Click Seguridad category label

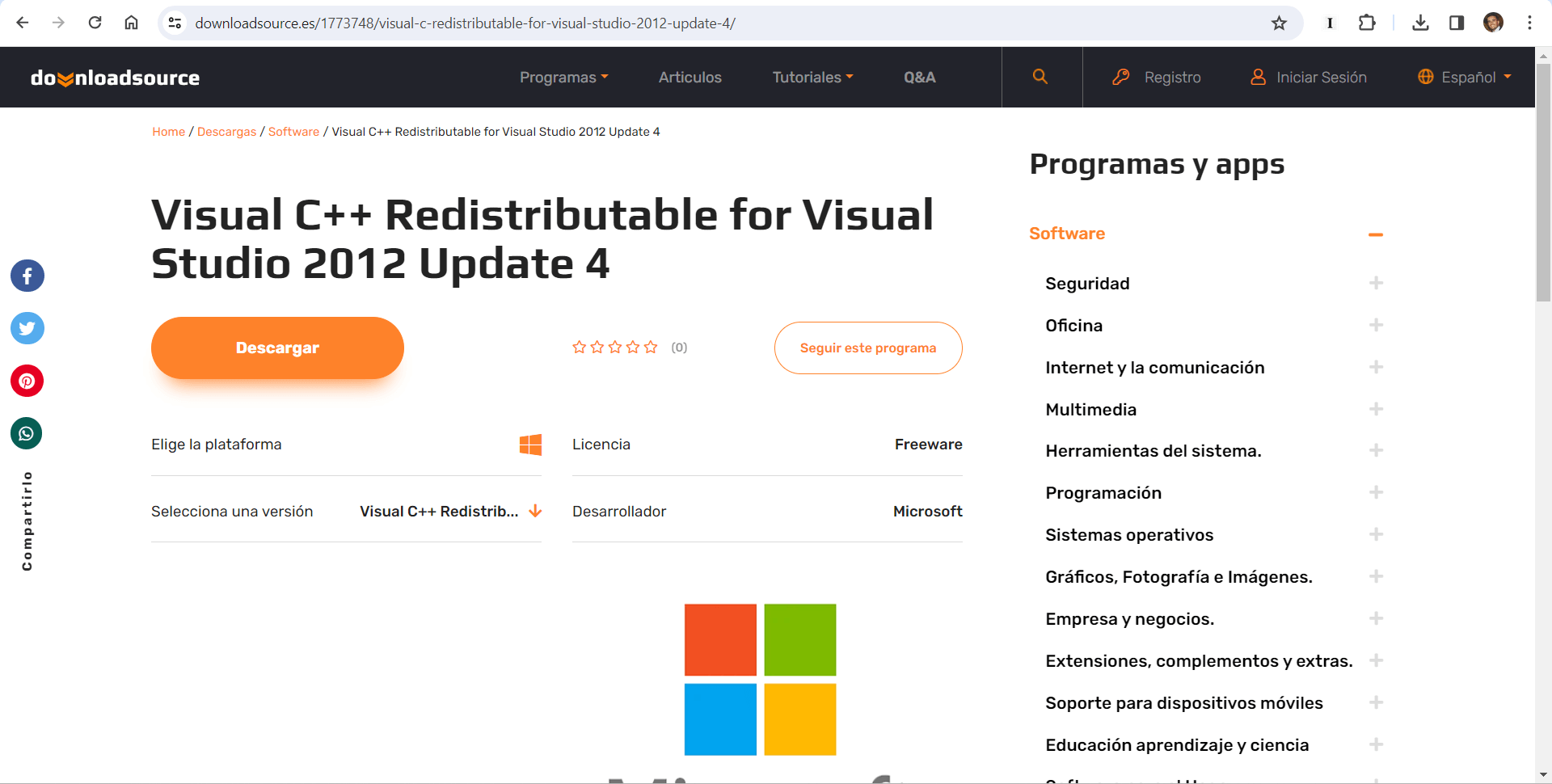click(x=1087, y=284)
